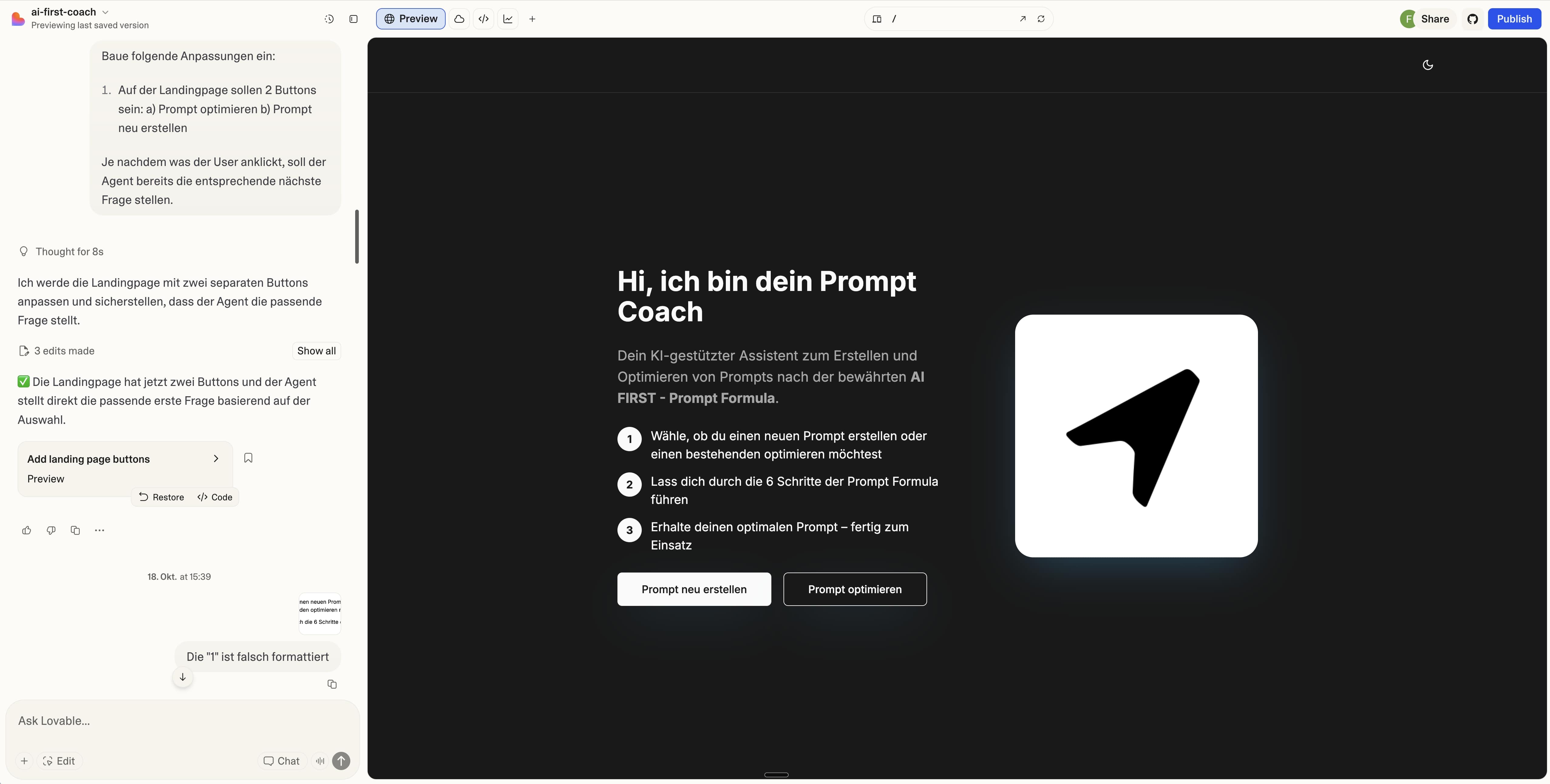1550x784 pixels.
Task: Open the analytics chart icon
Action: [x=508, y=19]
